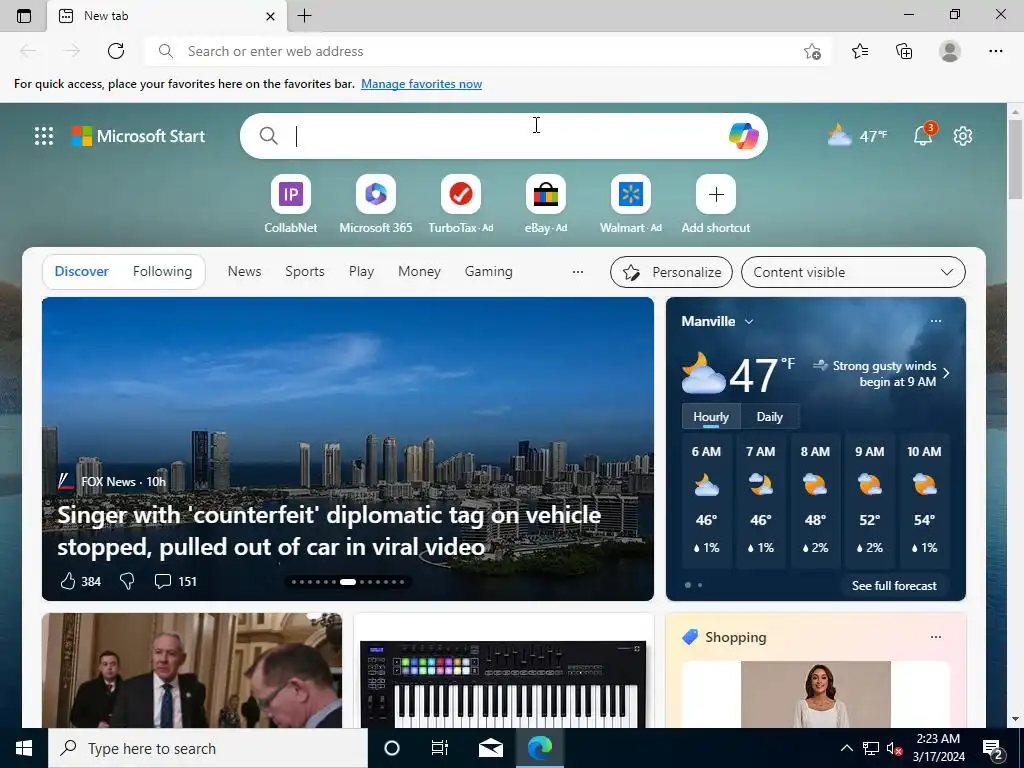Open the piano keyboard article thumbnail
1024x768 pixels.
point(503,683)
